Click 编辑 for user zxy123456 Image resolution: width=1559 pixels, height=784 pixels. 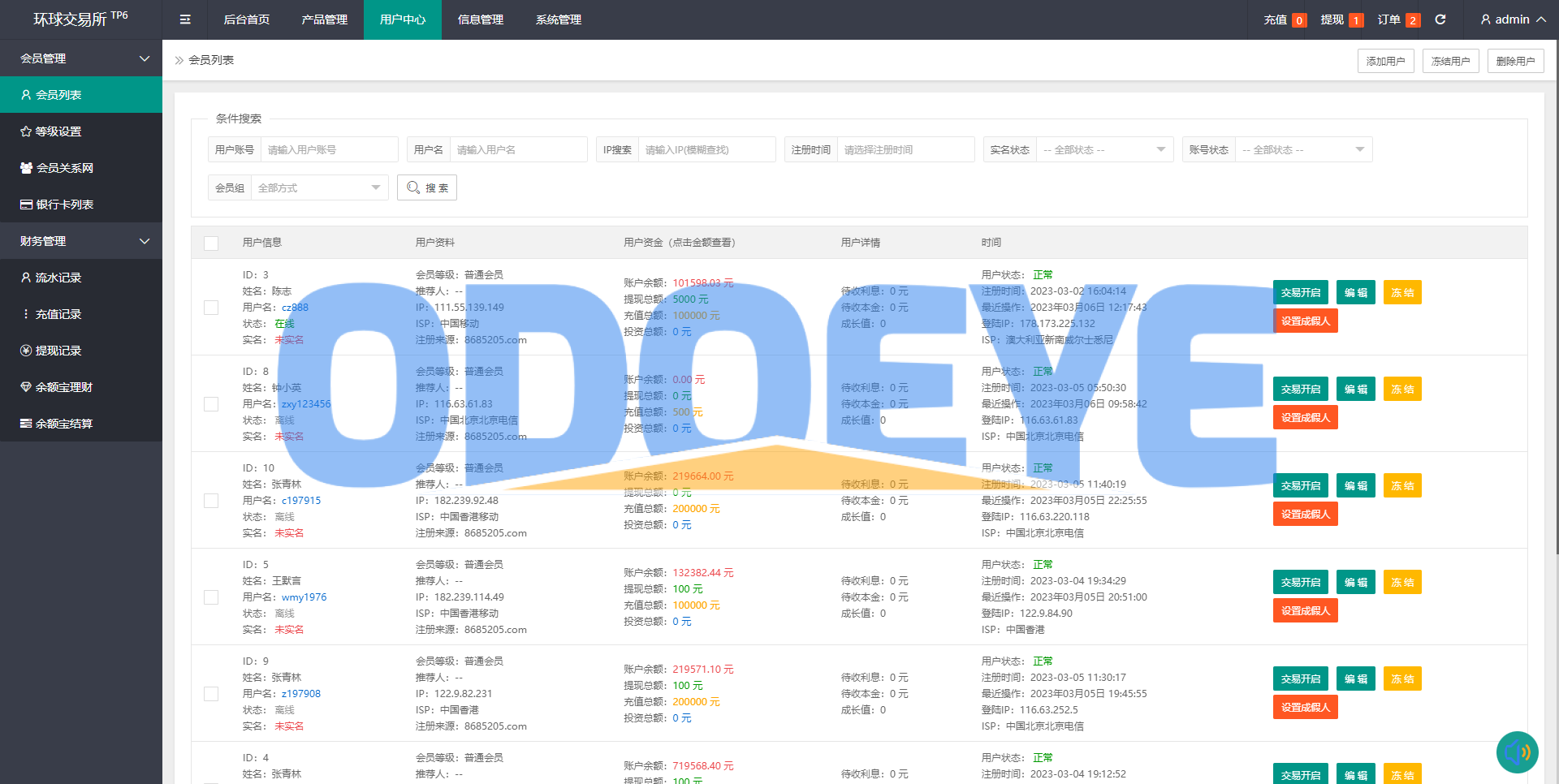pyautogui.click(x=1356, y=389)
